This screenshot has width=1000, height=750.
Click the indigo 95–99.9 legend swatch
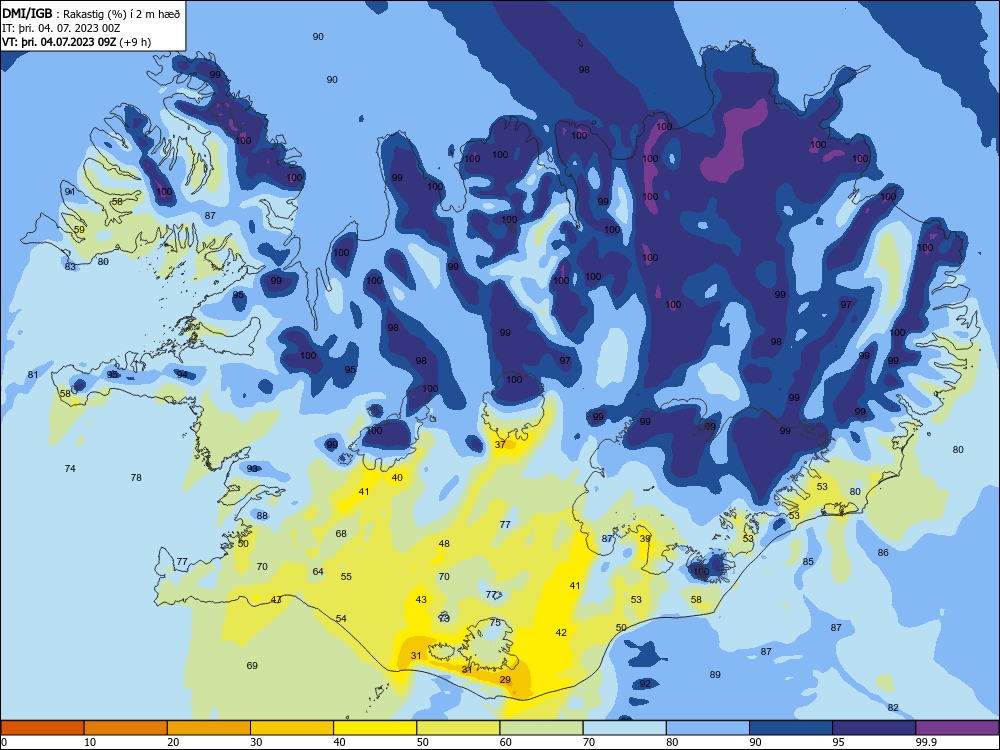pos(874,728)
